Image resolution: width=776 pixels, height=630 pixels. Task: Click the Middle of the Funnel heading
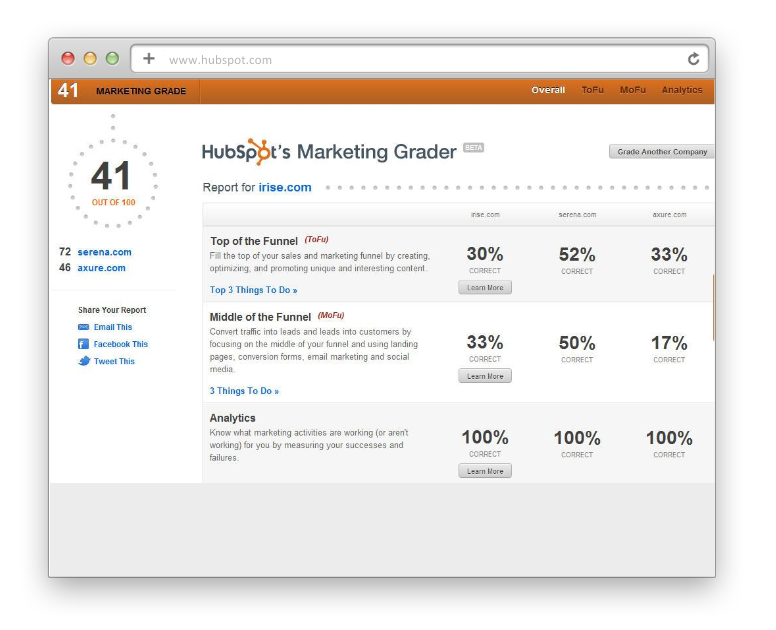tap(260, 317)
